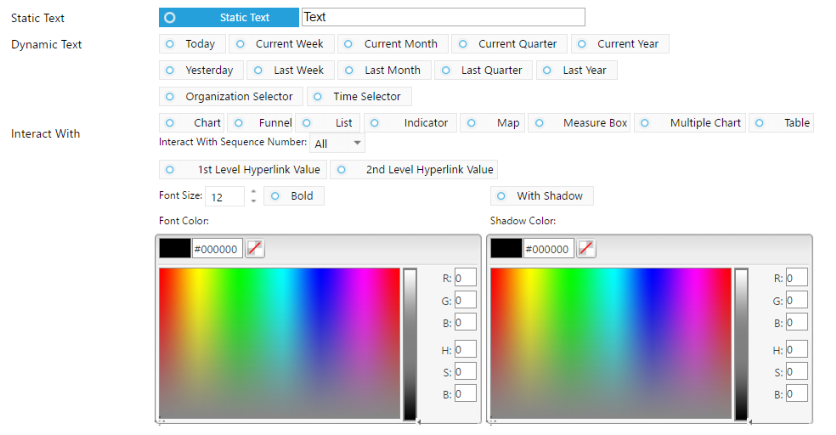Screen dimensions: 836x435
Task: Decrease font size with down arrow
Action: tap(253, 201)
